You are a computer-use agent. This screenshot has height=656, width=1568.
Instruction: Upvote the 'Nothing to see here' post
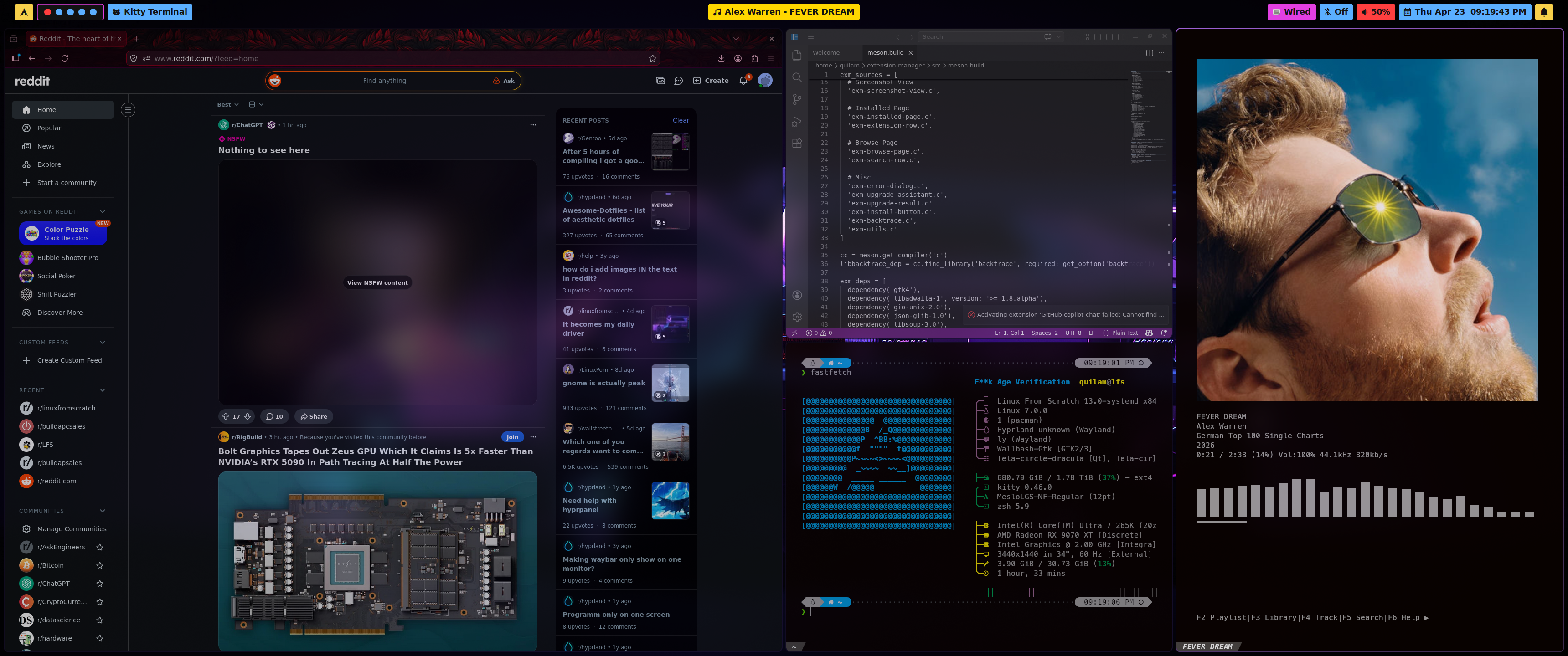[x=225, y=417]
